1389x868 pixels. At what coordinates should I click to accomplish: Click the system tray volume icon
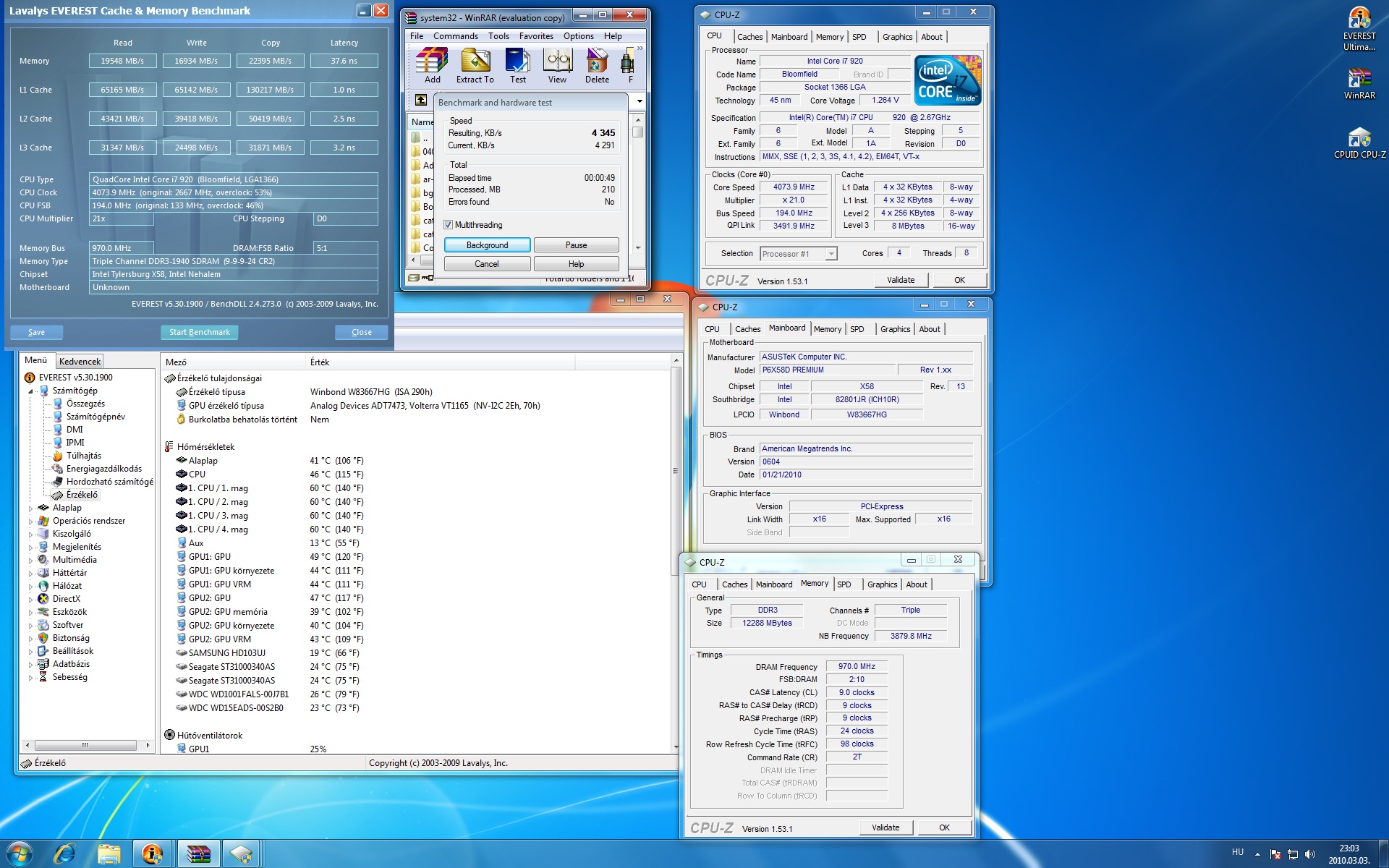[1310, 854]
